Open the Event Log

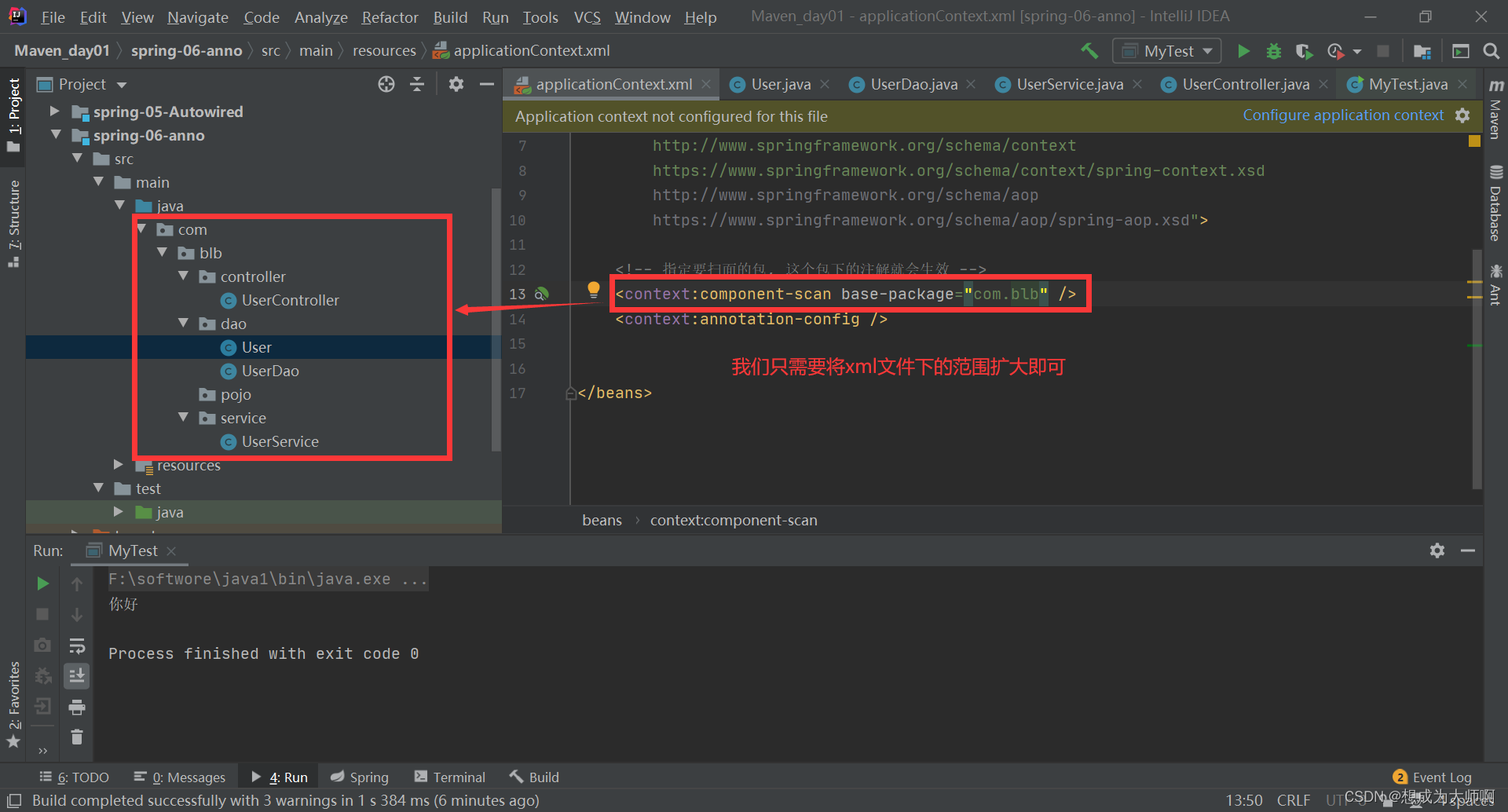tap(1433, 777)
